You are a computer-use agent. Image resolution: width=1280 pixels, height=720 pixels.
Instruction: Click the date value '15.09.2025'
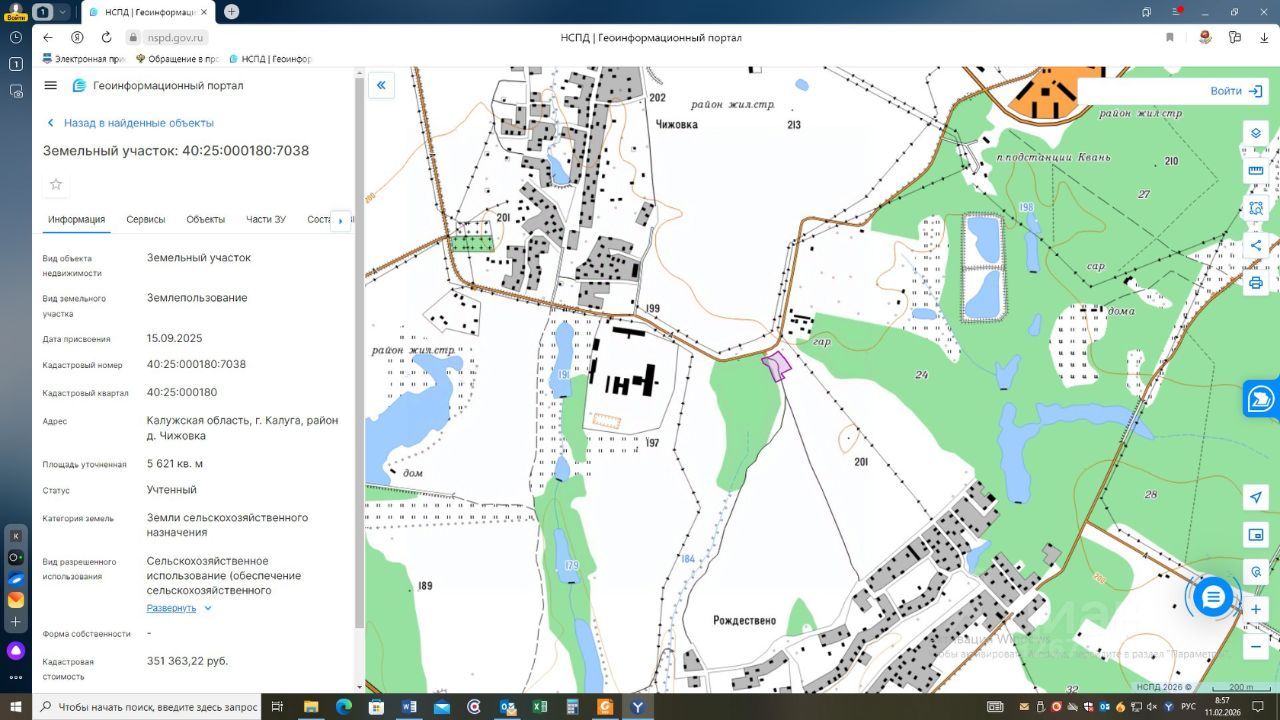(174, 338)
